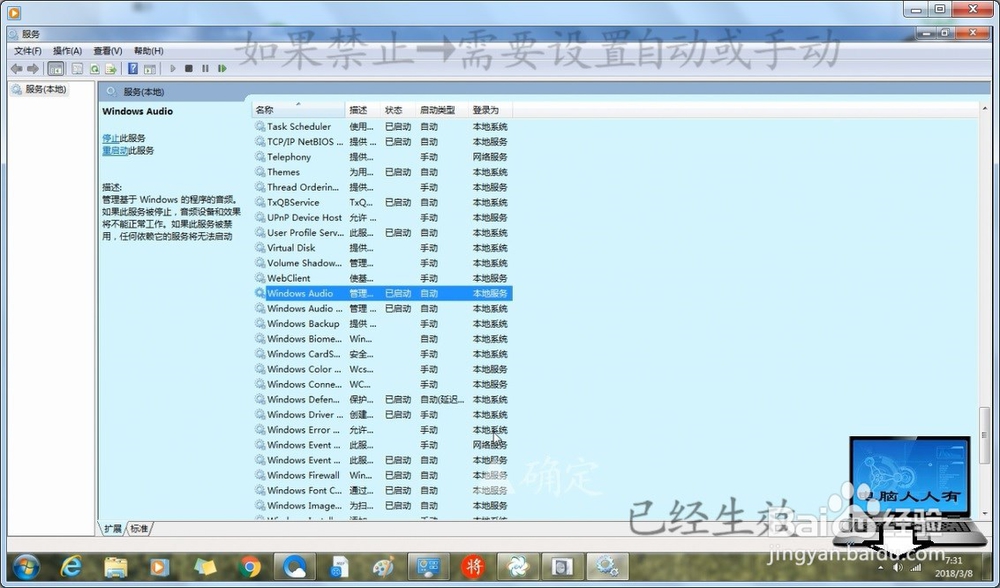Select the Virtual Disk service row
The height and width of the screenshot is (588, 1000).
[x=382, y=247]
